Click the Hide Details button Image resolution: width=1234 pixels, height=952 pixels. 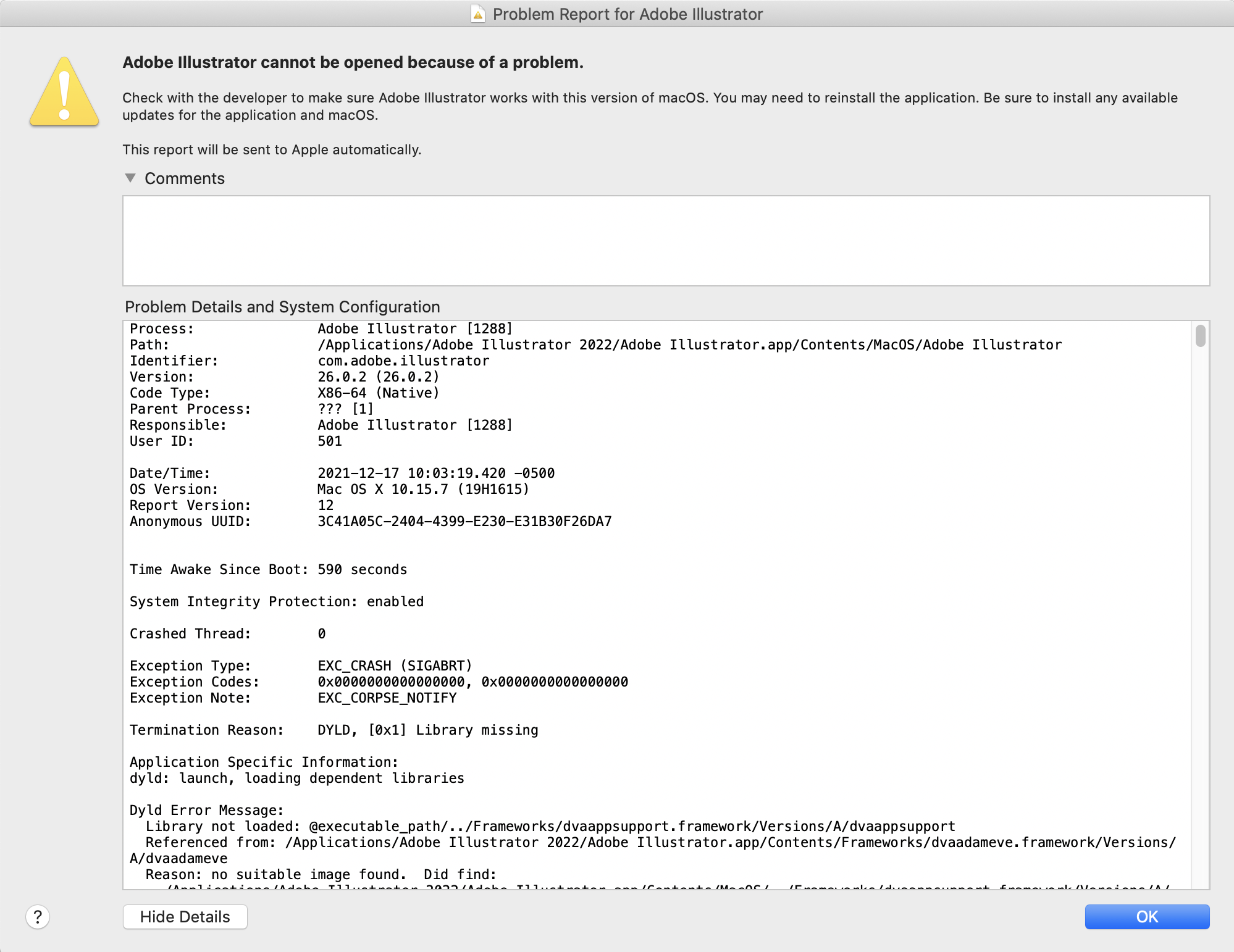(185, 917)
